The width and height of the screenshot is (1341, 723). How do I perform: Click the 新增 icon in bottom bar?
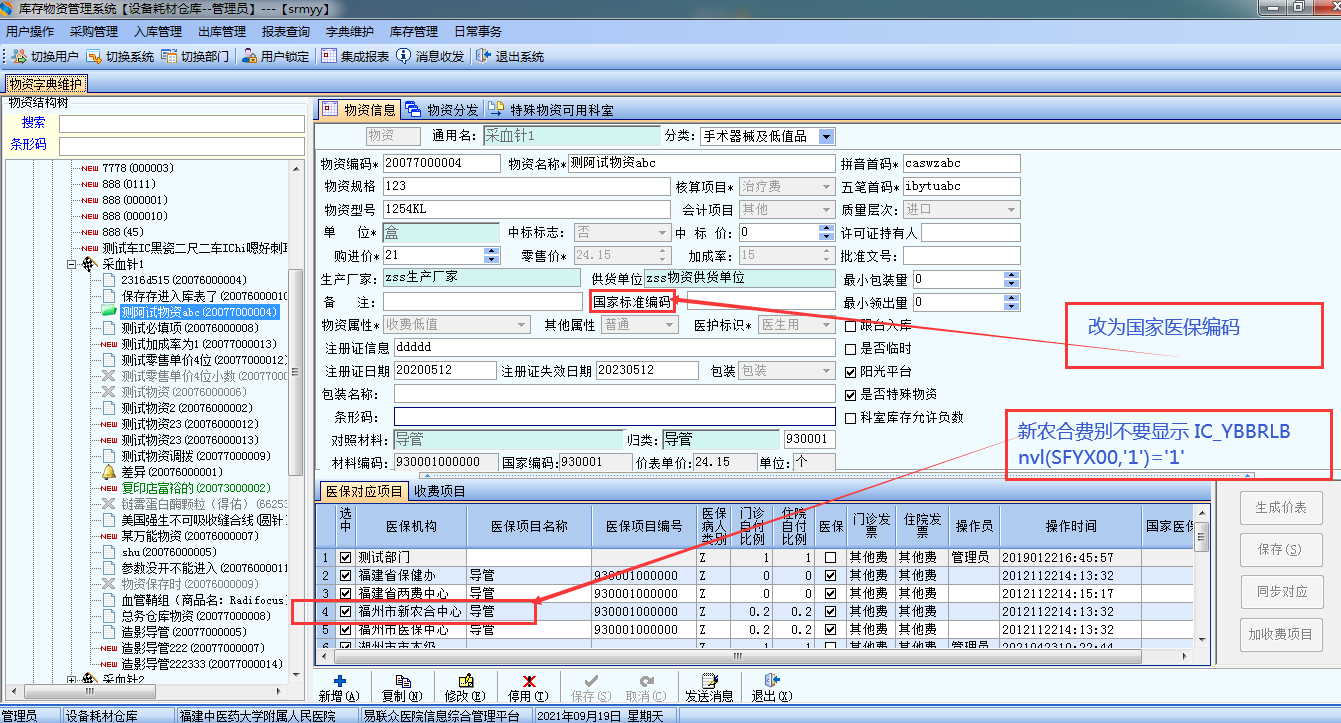[338, 681]
